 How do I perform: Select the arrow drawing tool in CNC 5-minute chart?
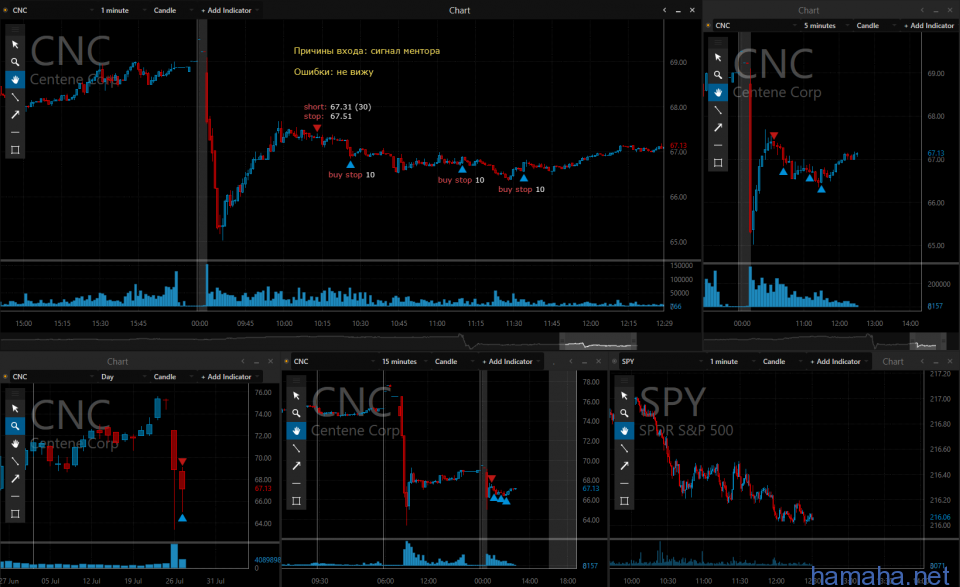(x=718, y=127)
